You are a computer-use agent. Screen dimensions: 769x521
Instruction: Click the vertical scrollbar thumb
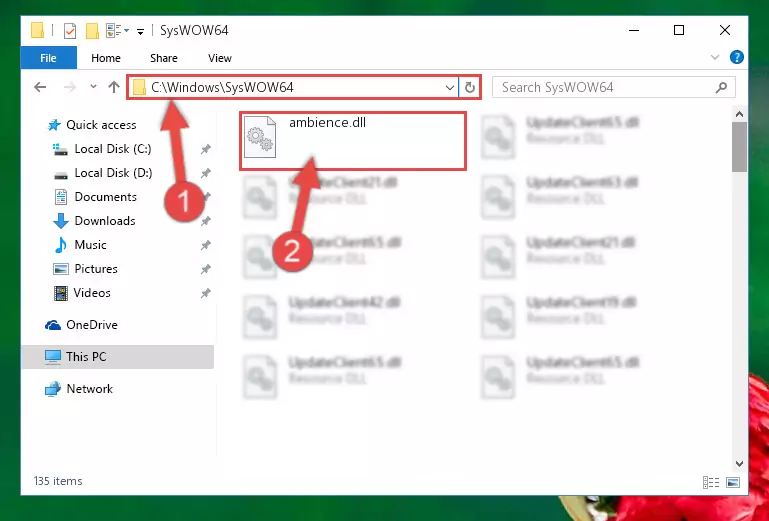739,147
